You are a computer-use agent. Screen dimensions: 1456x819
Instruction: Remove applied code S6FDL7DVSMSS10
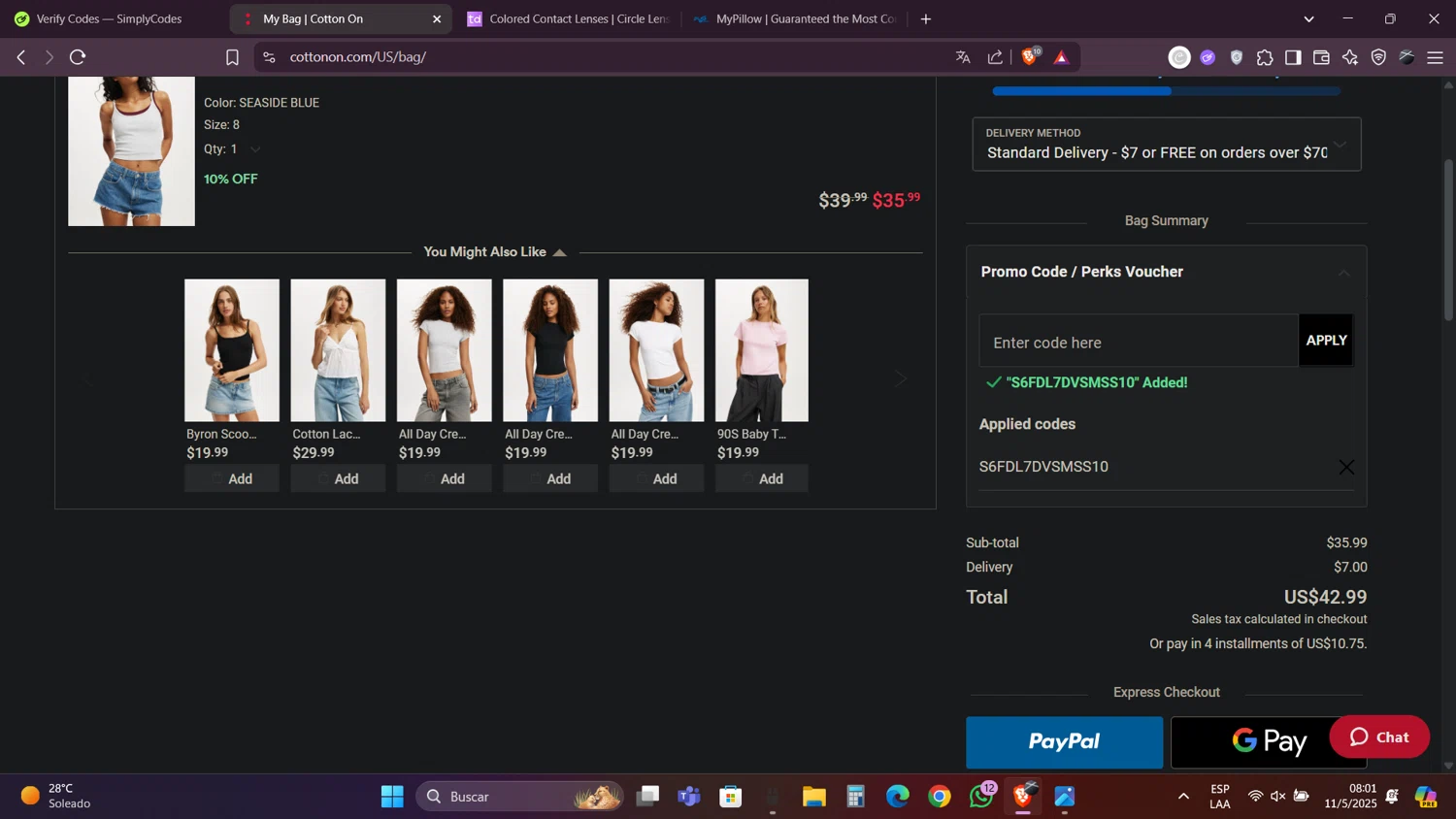pyautogui.click(x=1346, y=467)
